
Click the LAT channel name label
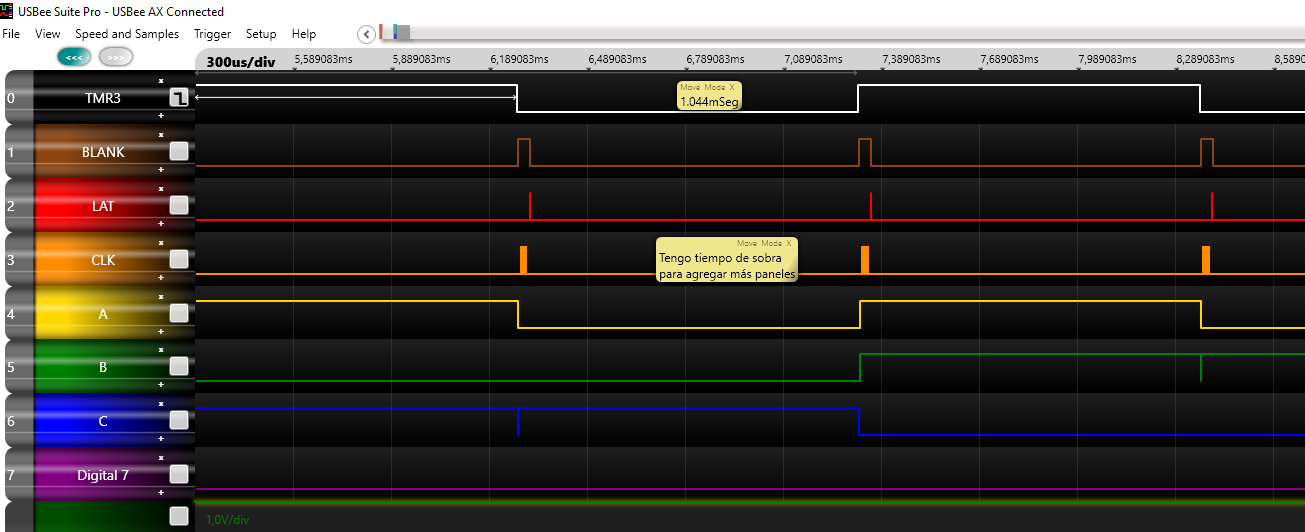(x=103, y=206)
